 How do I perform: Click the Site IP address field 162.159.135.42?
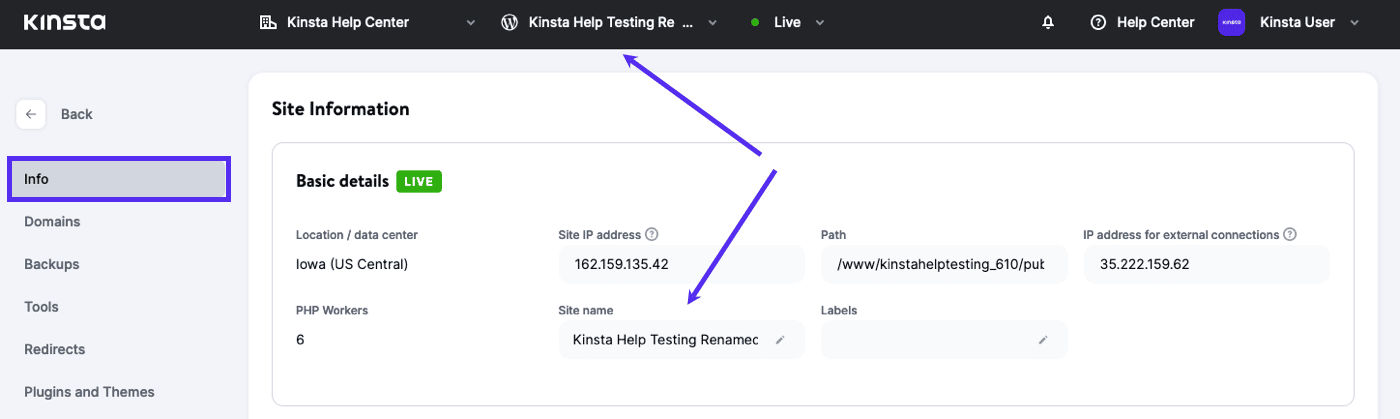[x=681, y=264]
